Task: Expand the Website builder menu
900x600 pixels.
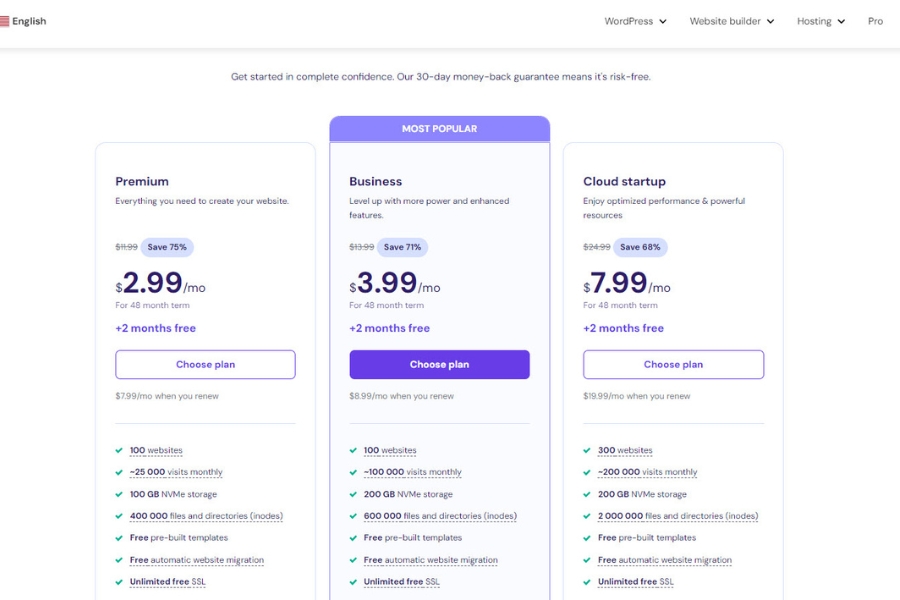Action: pos(732,21)
